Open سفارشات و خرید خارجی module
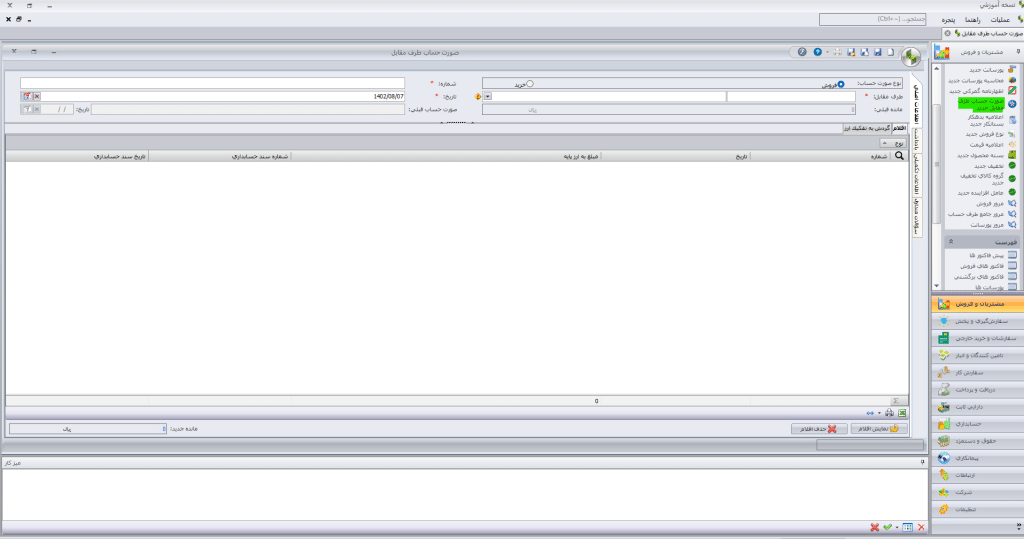This screenshot has width=1024, height=539. pos(978,338)
